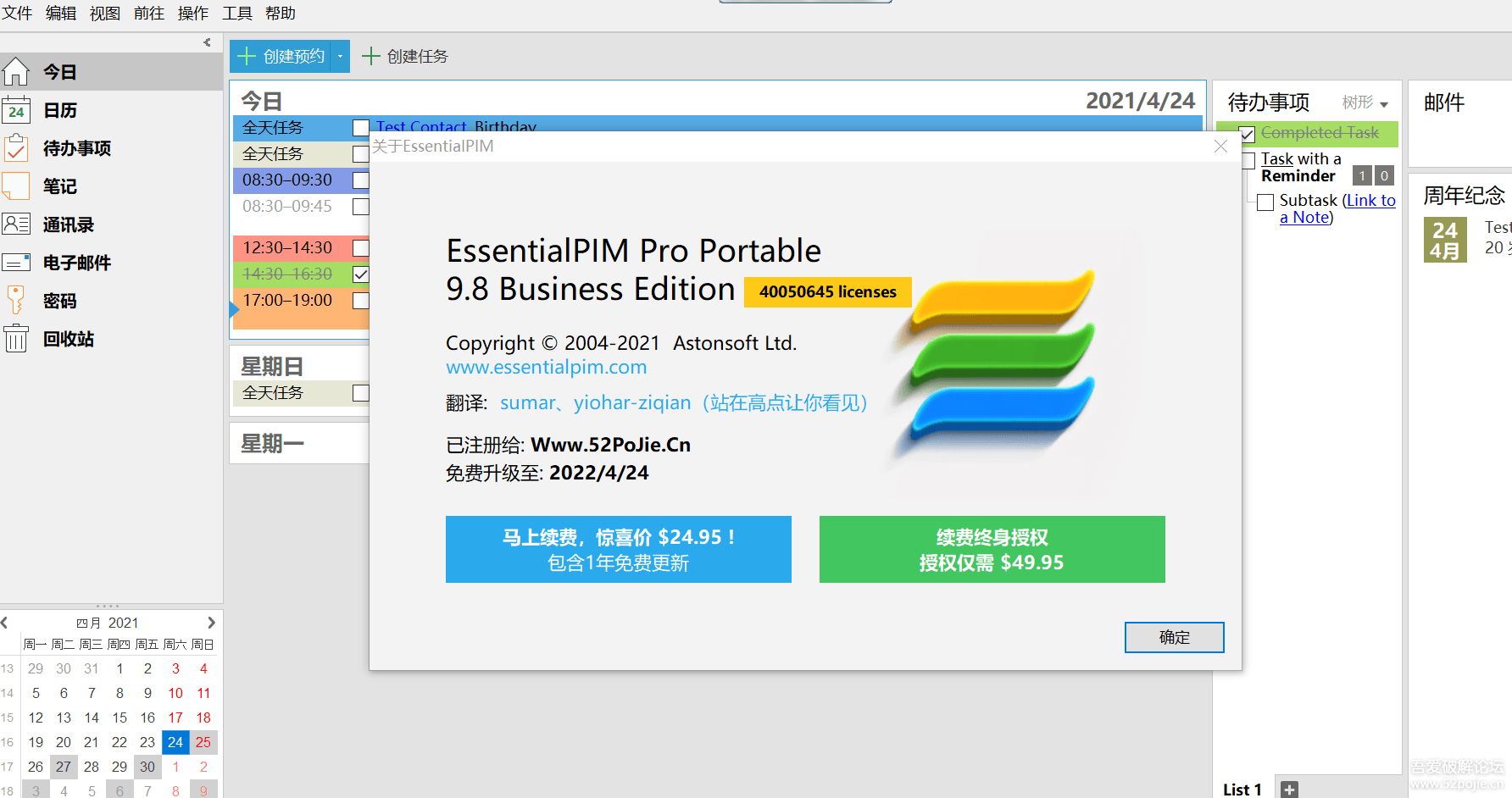Open the 今日 (Today) home view in sidebar
The width and height of the screenshot is (1512, 798).
[111, 72]
